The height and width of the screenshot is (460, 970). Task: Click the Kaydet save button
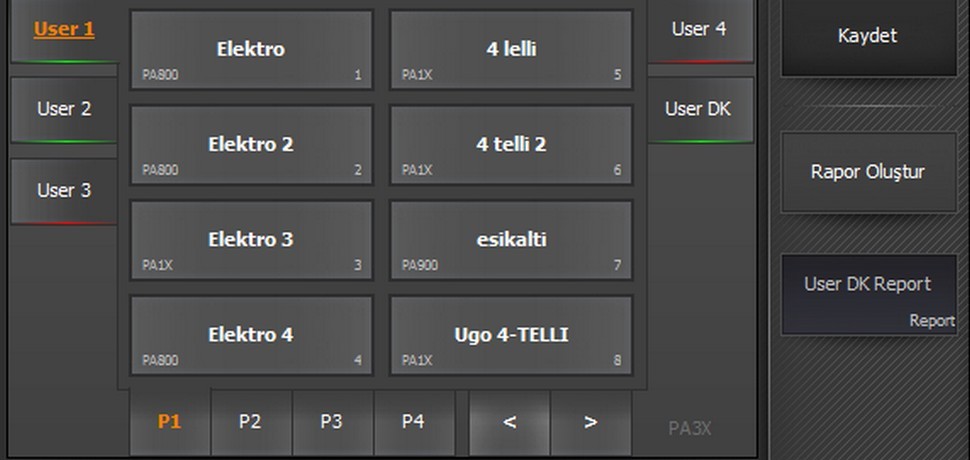point(867,37)
